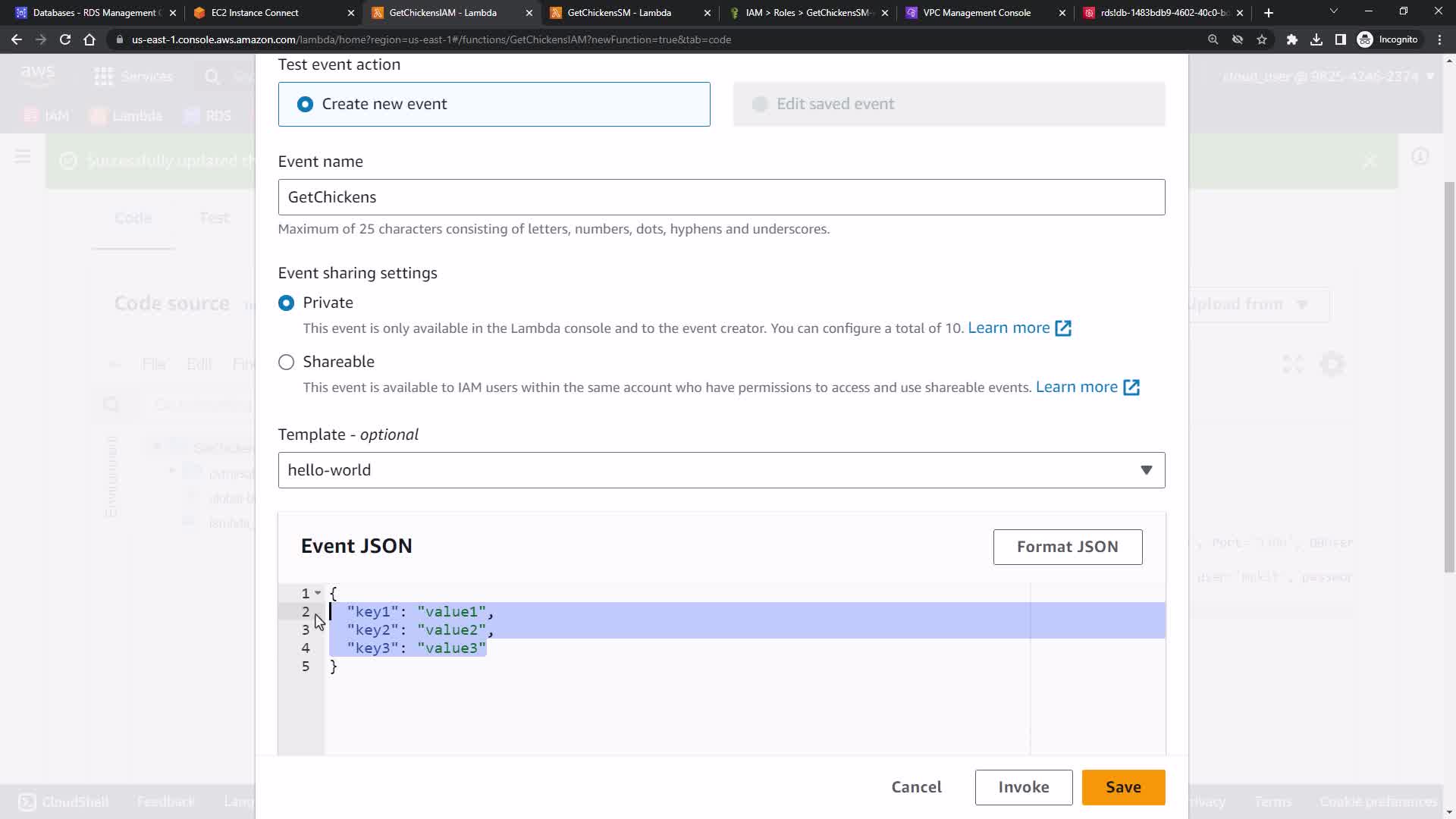This screenshot has height=819, width=1456.
Task: Click the Format JSON button
Action: coord(1067,547)
